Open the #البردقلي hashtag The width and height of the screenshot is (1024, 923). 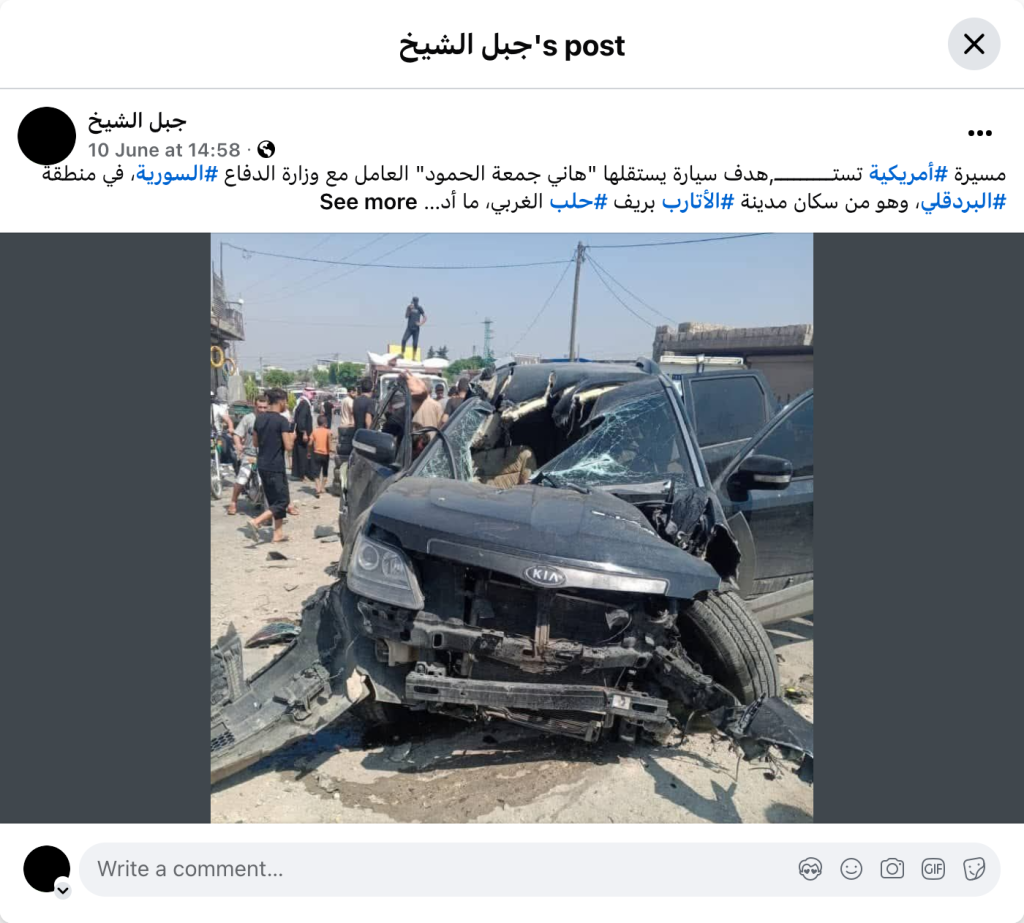[x=963, y=202]
